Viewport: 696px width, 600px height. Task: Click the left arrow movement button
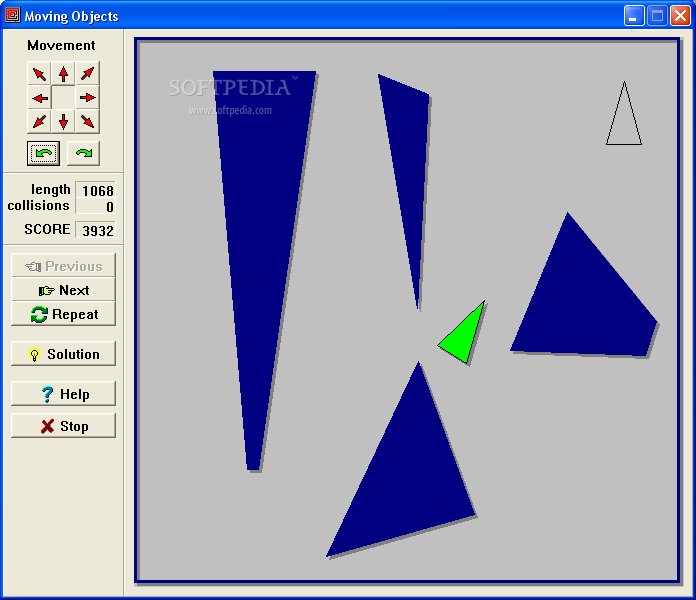40,98
